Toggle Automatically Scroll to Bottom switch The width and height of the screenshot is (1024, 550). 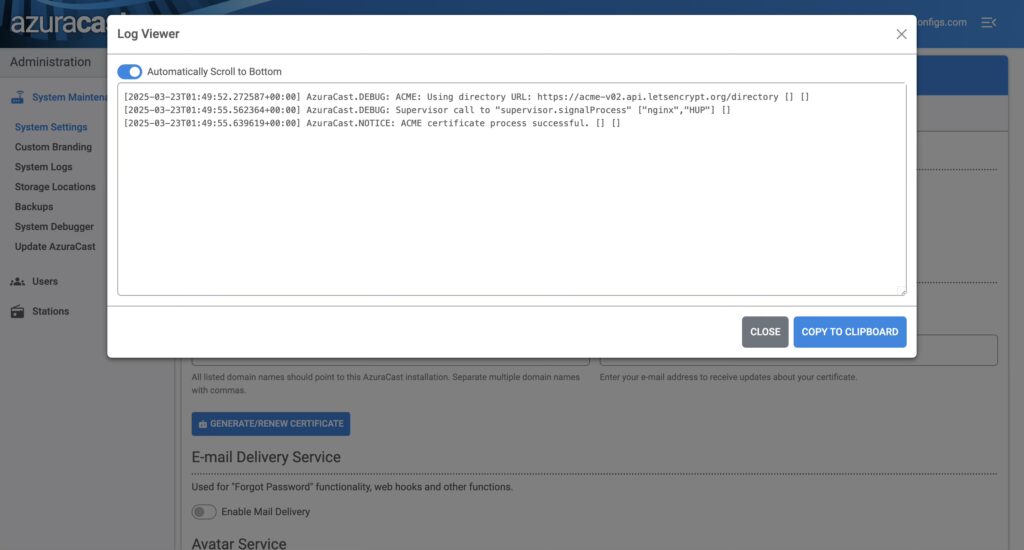pos(129,72)
